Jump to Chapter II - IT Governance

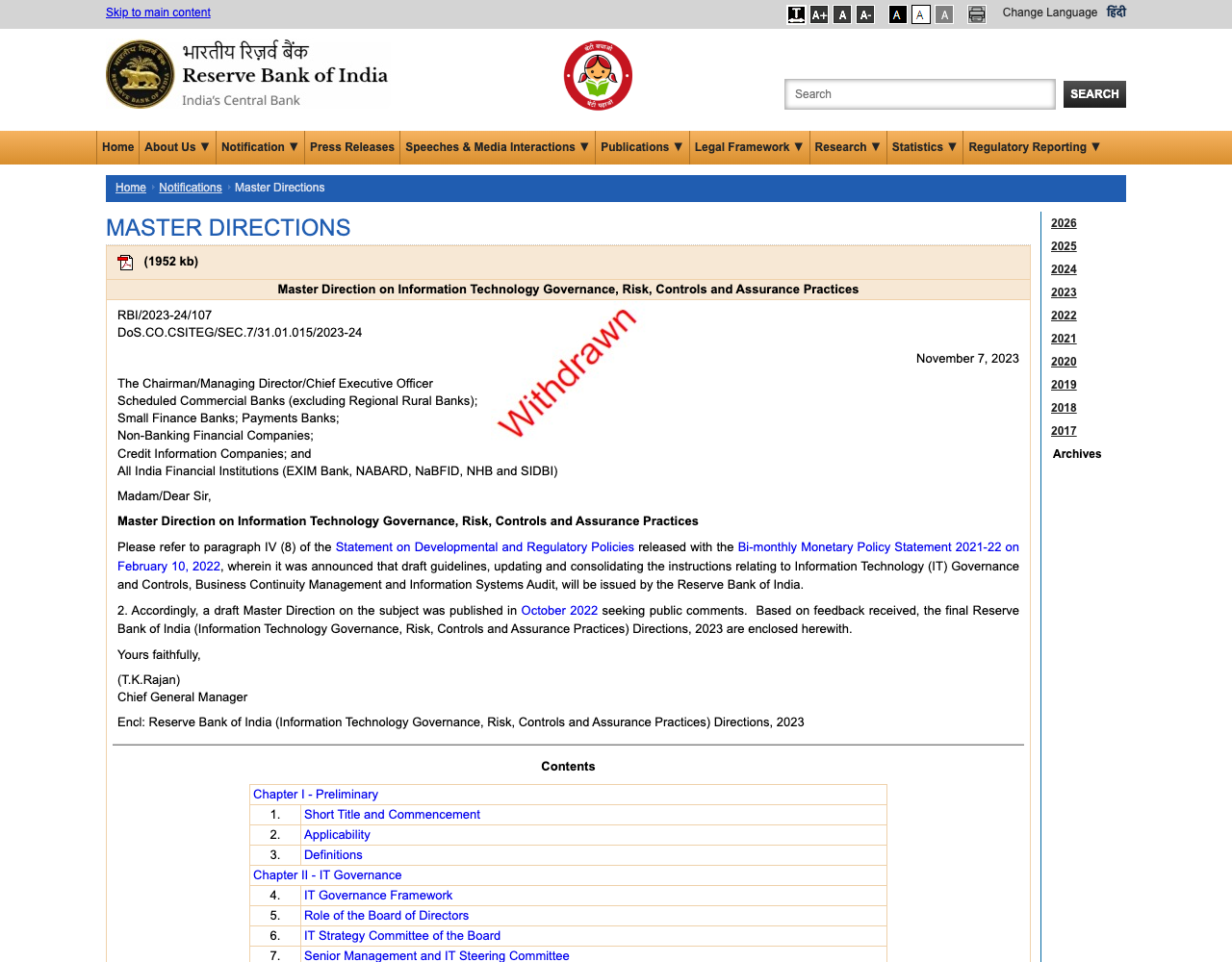coord(327,875)
